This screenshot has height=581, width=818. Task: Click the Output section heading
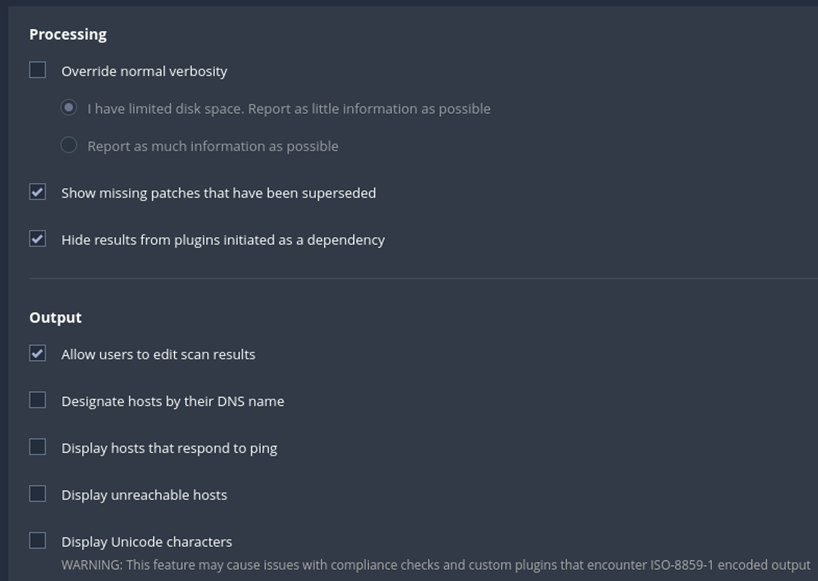[55, 318]
